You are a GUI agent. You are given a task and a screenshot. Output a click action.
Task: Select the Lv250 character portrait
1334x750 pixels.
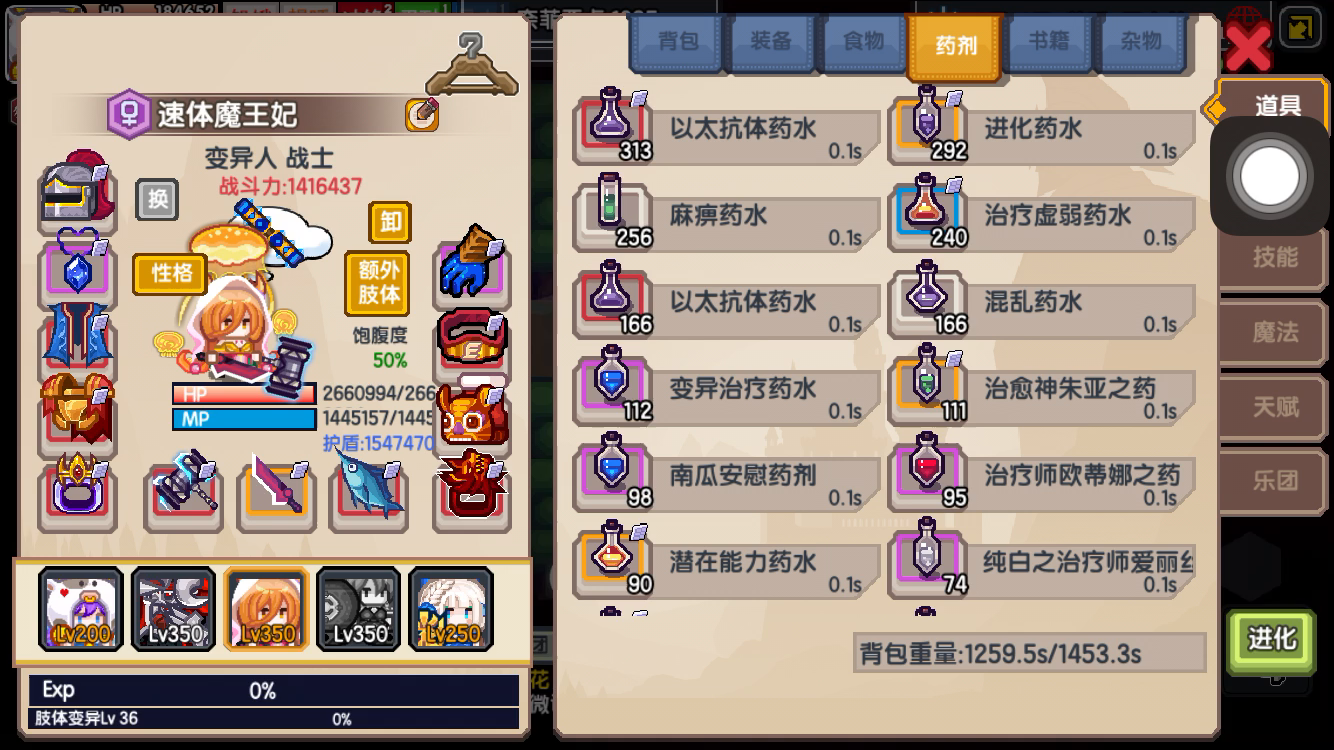tap(450, 609)
